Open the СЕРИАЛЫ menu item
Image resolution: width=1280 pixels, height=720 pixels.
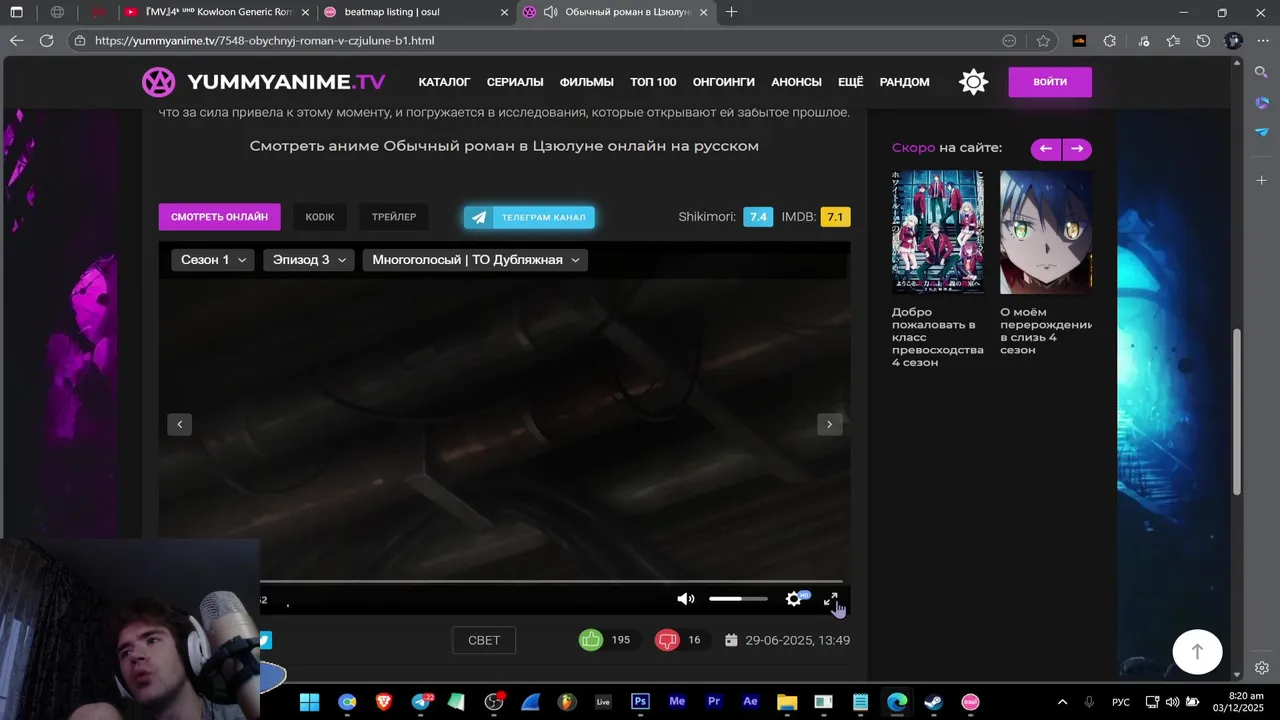pos(515,82)
